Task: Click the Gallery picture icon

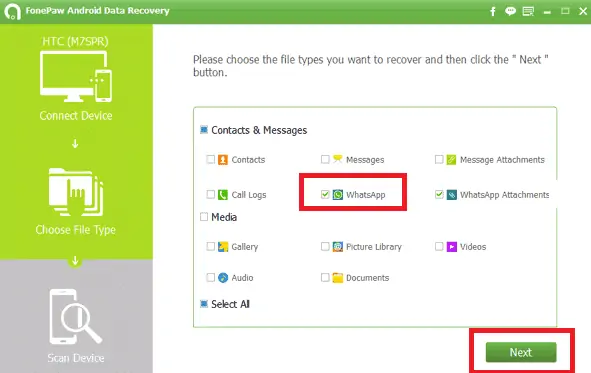Action: pyautogui.click(x=223, y=247)
